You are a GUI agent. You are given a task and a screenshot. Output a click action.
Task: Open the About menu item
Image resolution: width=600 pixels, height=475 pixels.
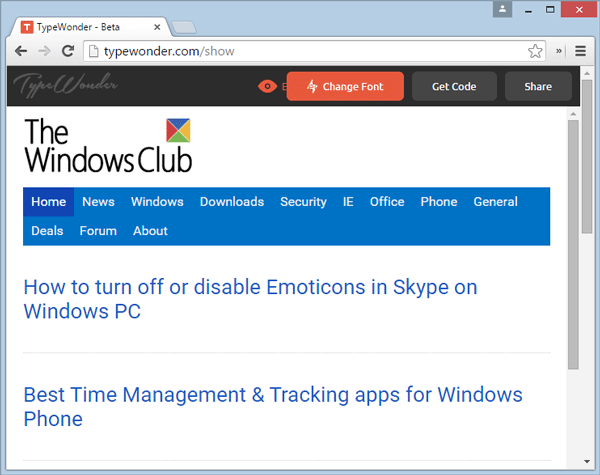click(x=150, y=231)
